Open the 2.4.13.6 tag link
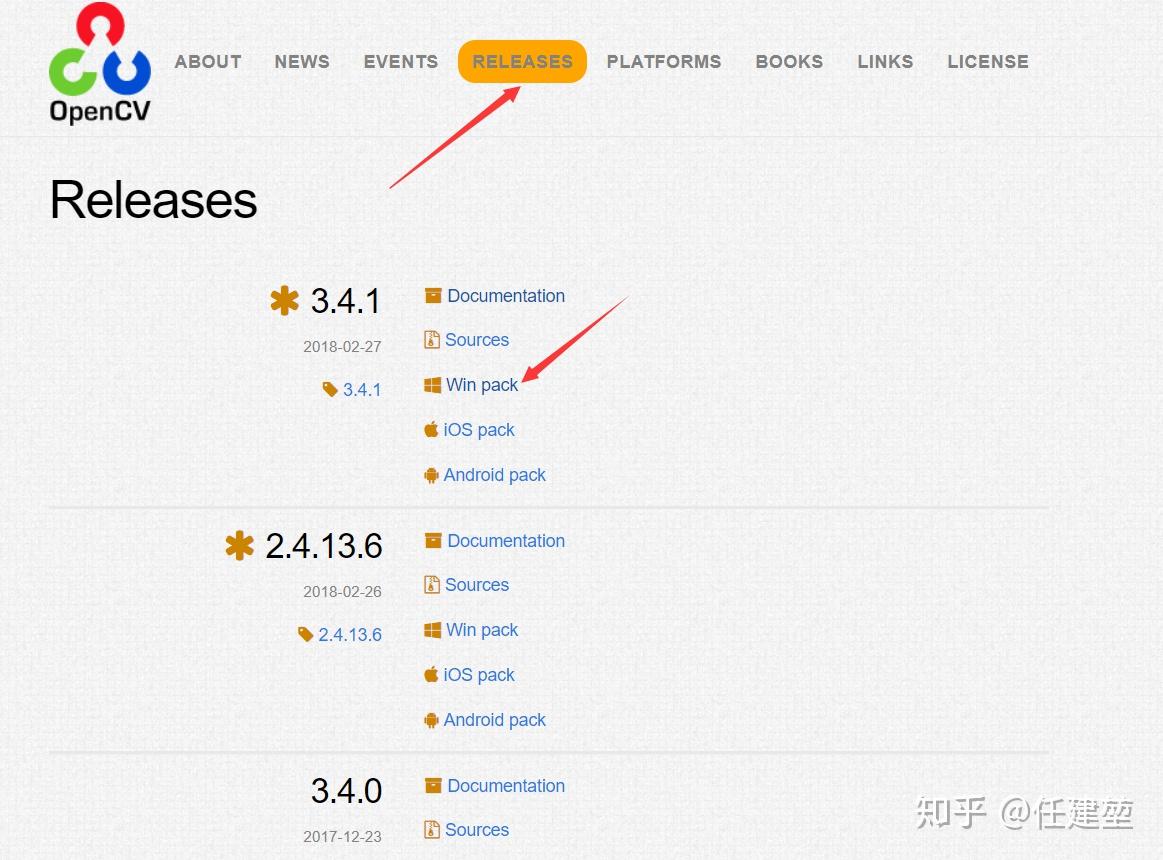The width and height of the screenshot is (1163, 860). coord(350,634)
